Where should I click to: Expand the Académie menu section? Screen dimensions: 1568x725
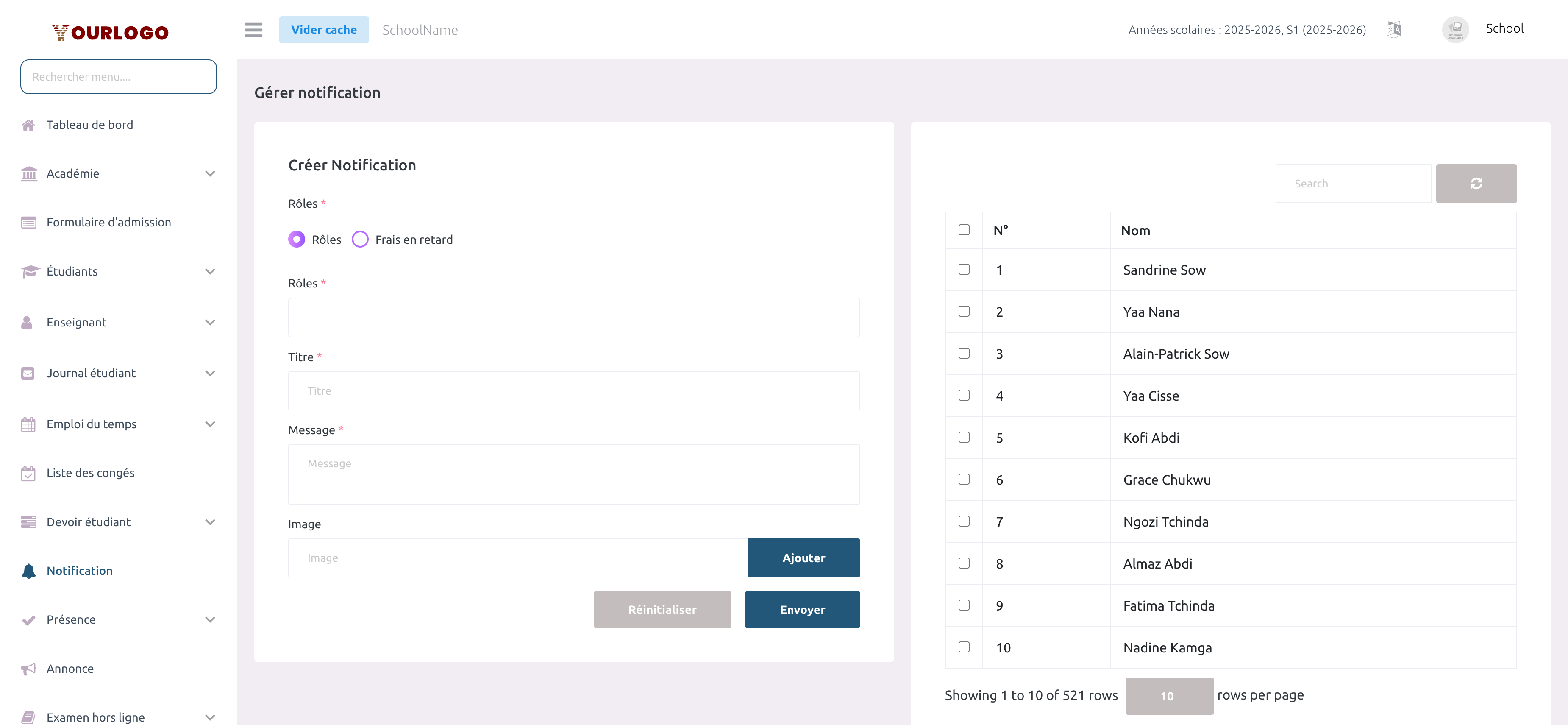pos(210,173)
